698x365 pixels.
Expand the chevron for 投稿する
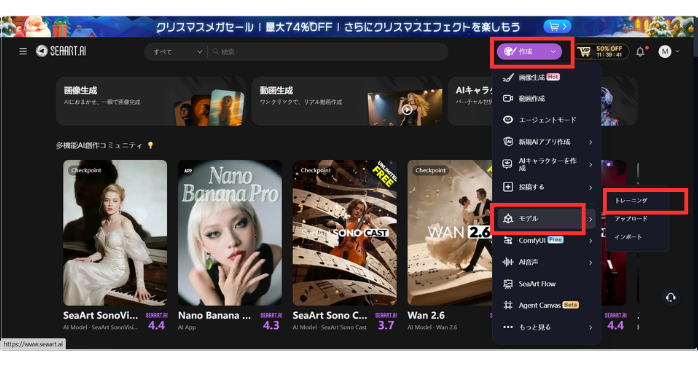(591, 187)
